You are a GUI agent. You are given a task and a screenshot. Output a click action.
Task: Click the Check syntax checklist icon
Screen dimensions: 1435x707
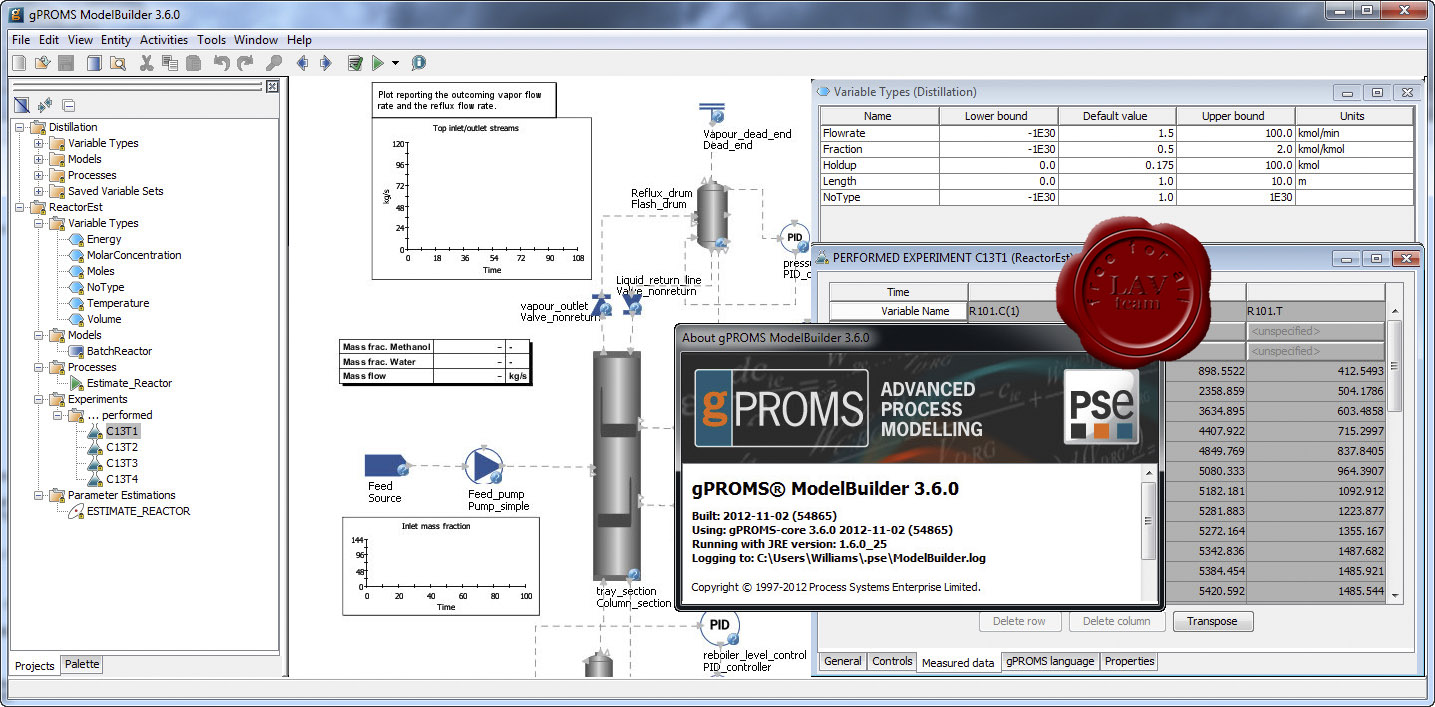[355, 63]
